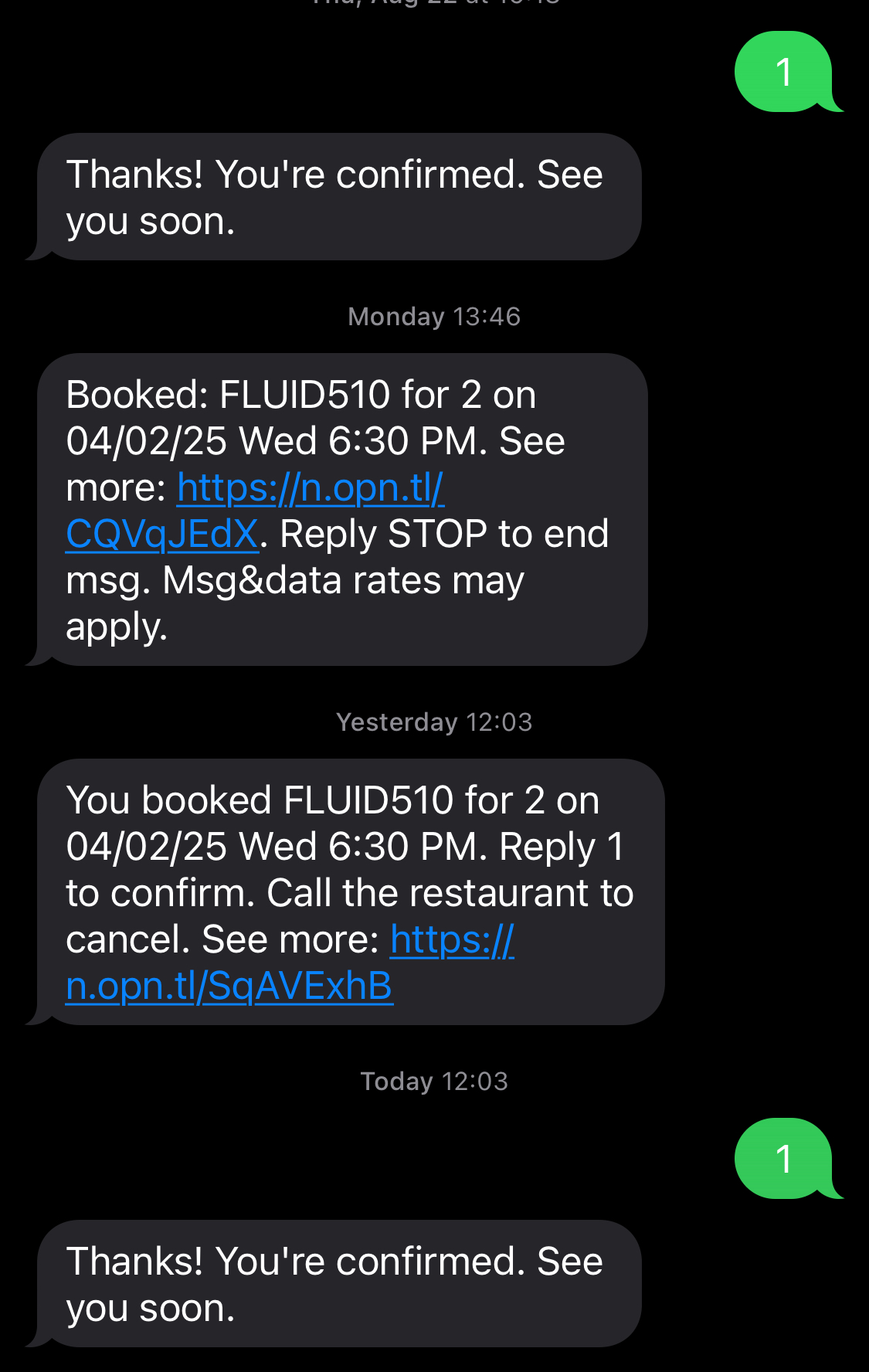Click "FLUID510" in the "Booked:" message
This screenshot has width=869, height=1372.
pos(304,396)
